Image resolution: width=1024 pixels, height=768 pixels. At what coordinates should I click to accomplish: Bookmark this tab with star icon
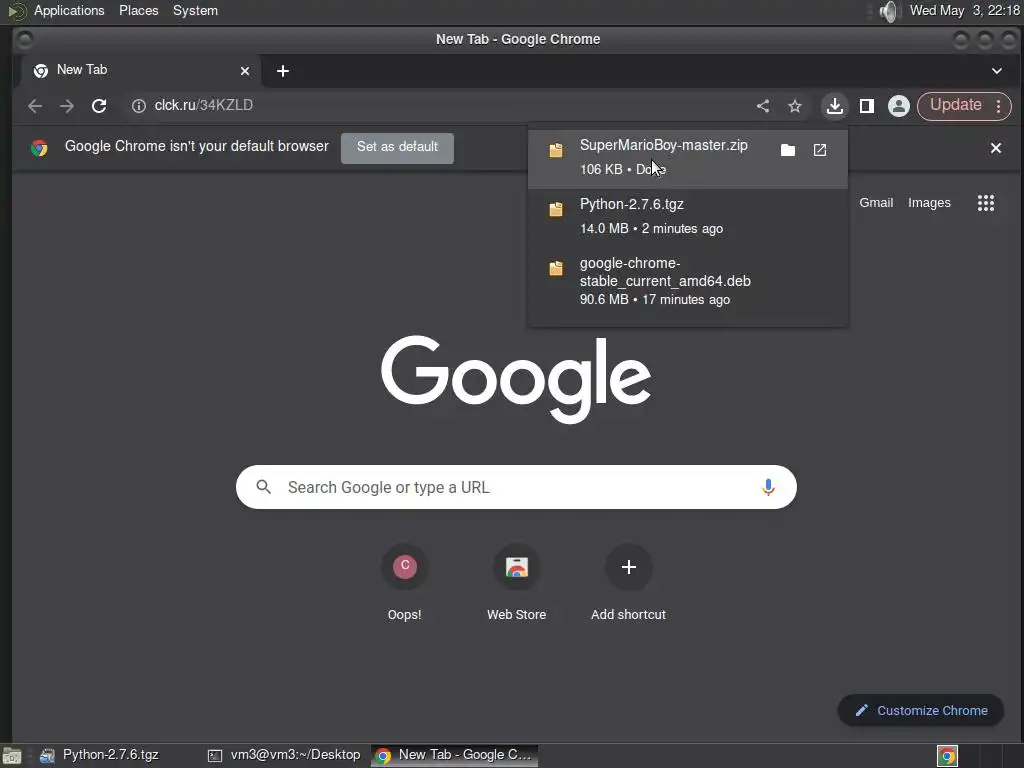tap(795, 106)
